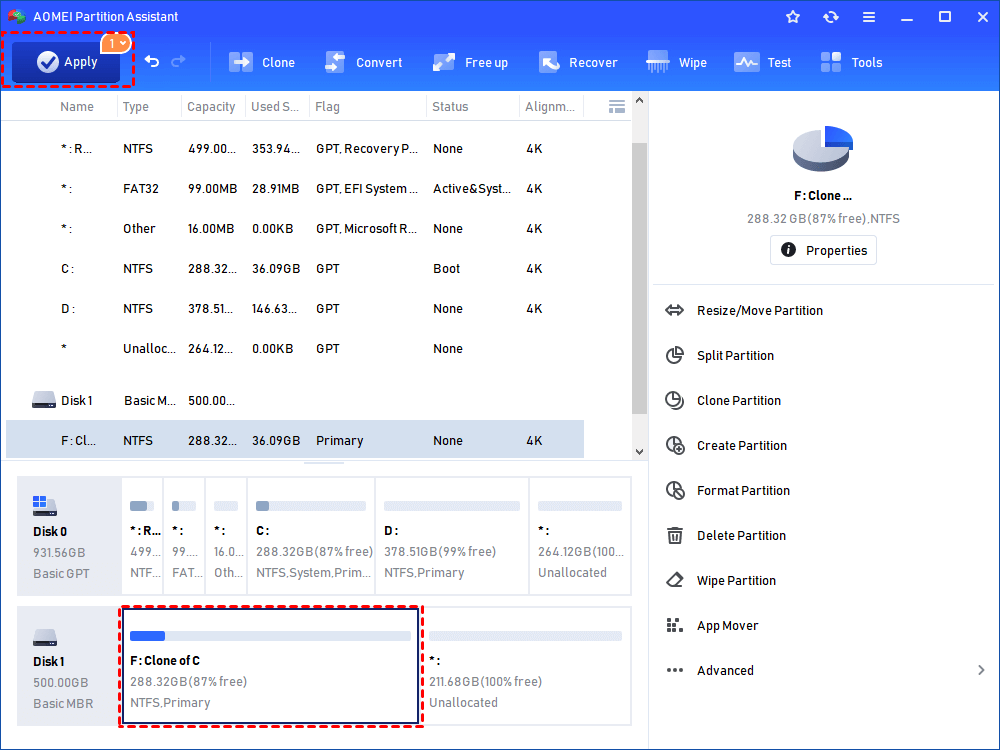Select the 211.68GB unallocated block on Disk 1

527,666
